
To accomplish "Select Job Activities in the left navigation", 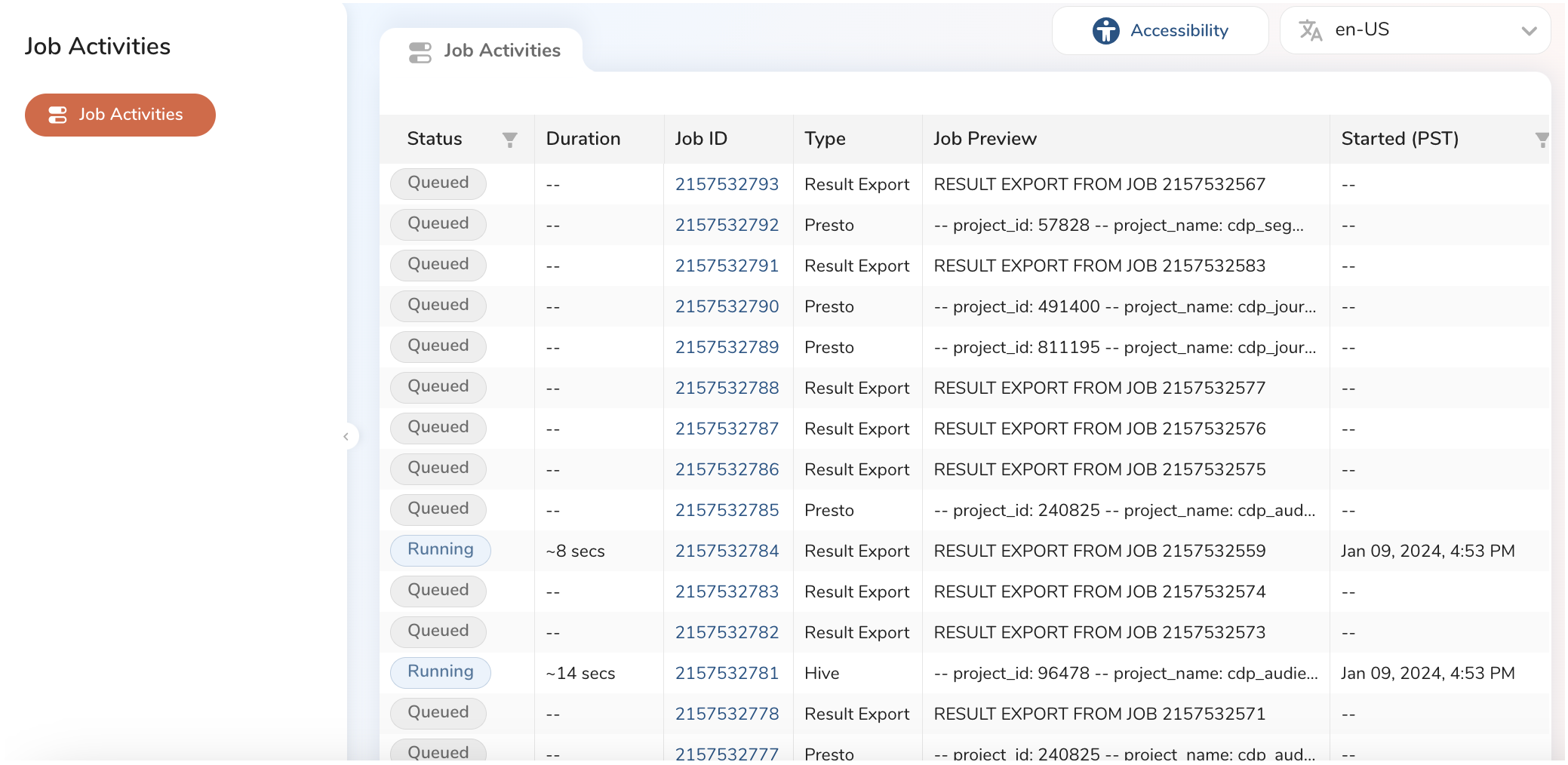I will [x=120, y=115].
